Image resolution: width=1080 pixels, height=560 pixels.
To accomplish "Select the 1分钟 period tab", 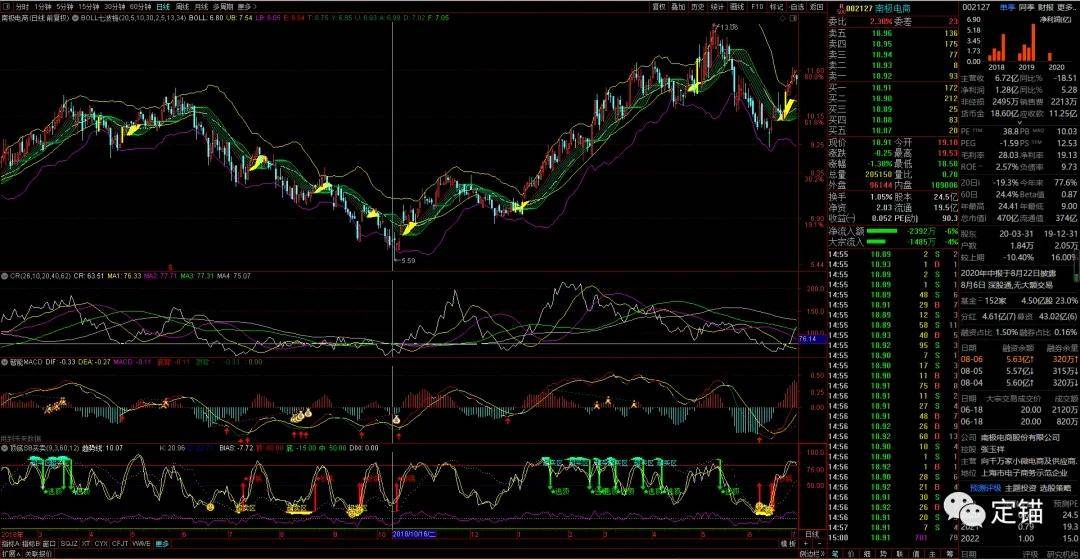I will pyautogui.click(x=43, y=6).
